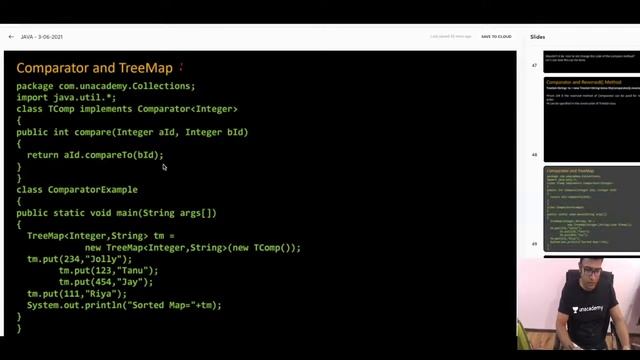The width and height of the screenshot is (640, 360).
Task: Open slide 47 thumbnail
Action: pos(592,62)
